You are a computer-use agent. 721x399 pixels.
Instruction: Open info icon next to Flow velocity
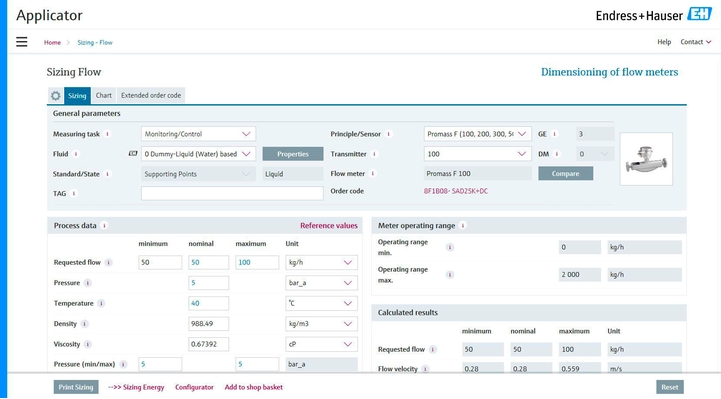pos(425,369)
